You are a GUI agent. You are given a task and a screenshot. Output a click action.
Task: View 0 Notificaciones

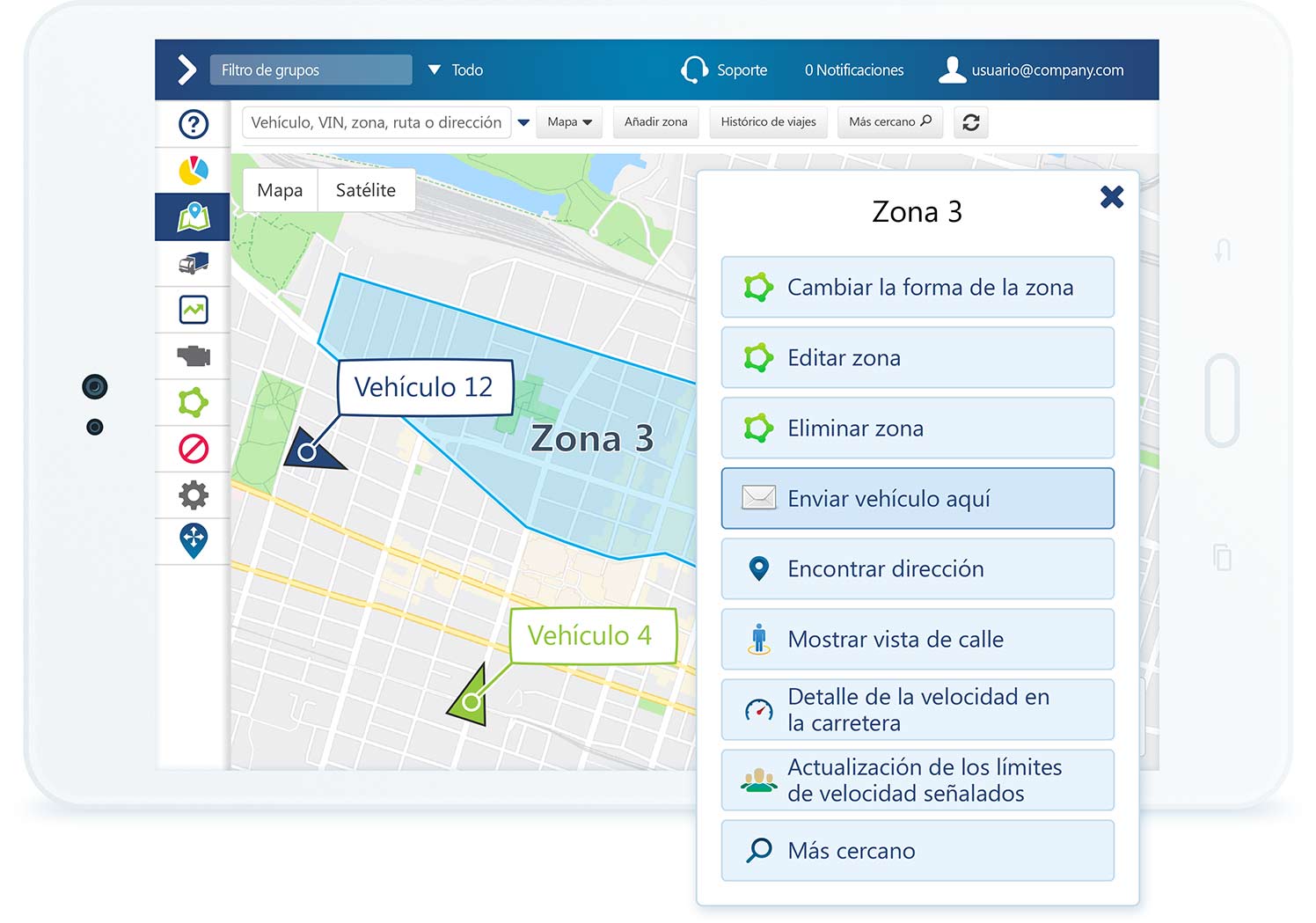coord(853,70)
